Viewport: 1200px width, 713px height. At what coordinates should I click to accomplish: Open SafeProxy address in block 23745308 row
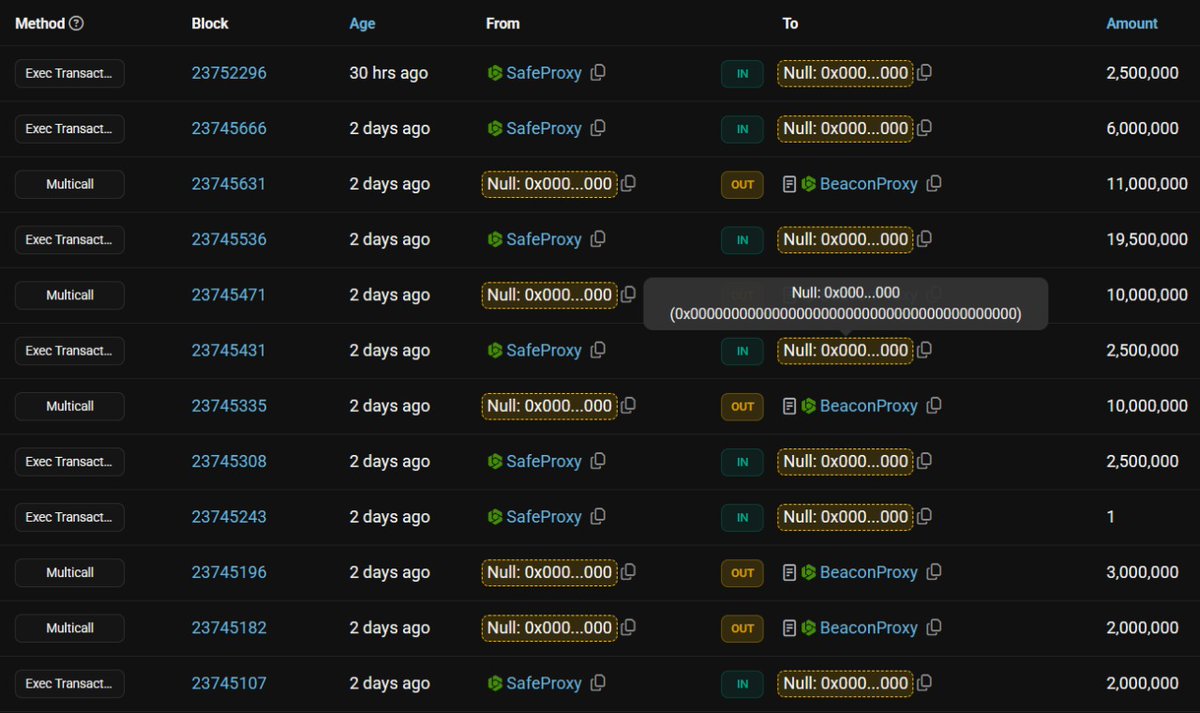(x=543, y=462)
